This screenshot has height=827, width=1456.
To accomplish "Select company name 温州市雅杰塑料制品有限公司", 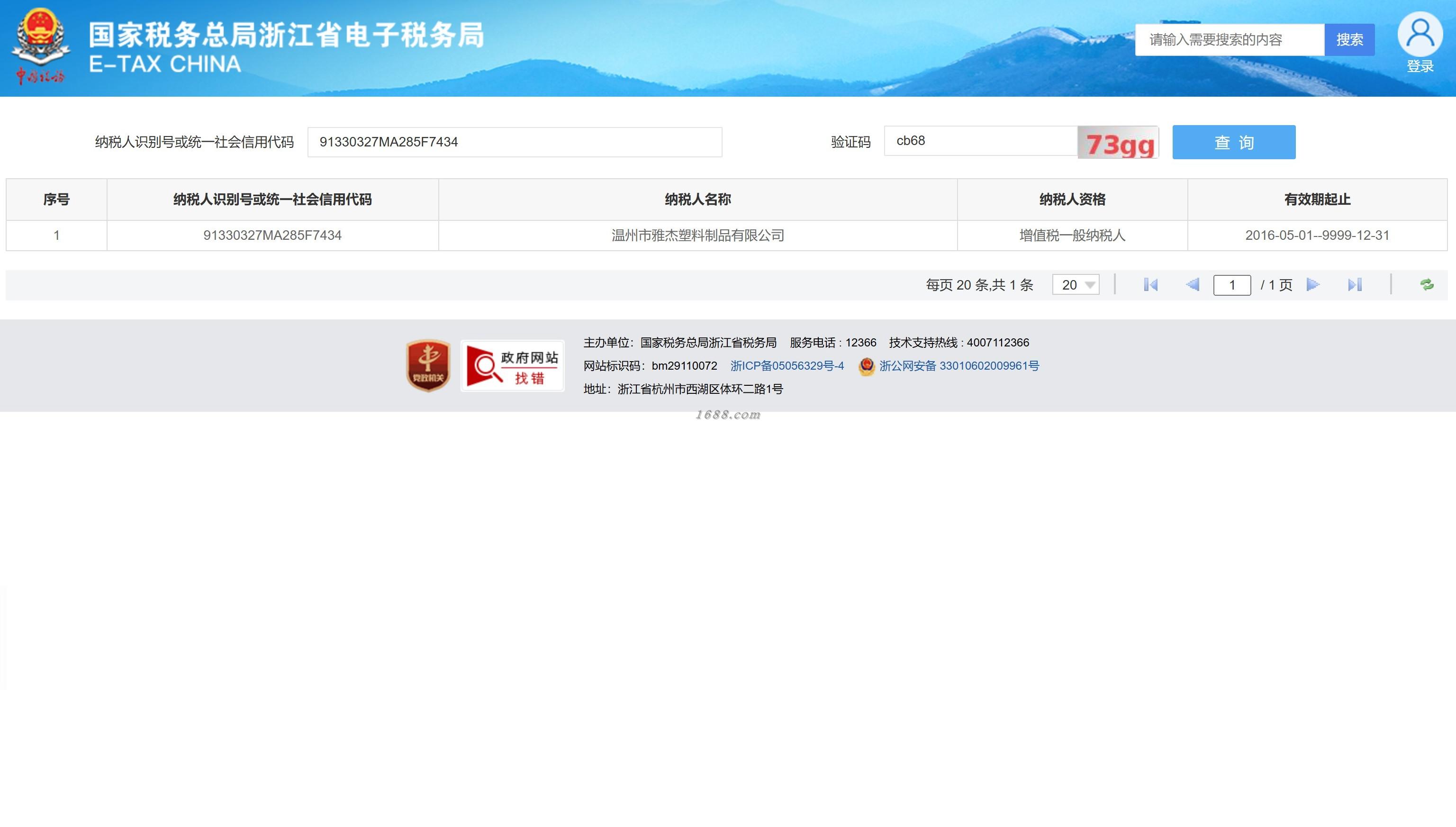I will coord(698,235).
